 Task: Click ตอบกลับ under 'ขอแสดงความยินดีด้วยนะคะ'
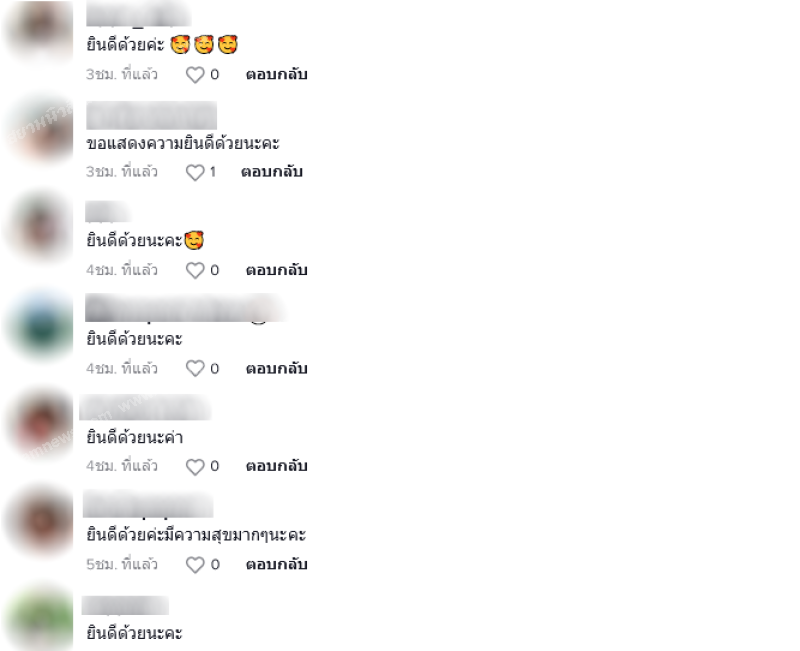coord(272,172)
